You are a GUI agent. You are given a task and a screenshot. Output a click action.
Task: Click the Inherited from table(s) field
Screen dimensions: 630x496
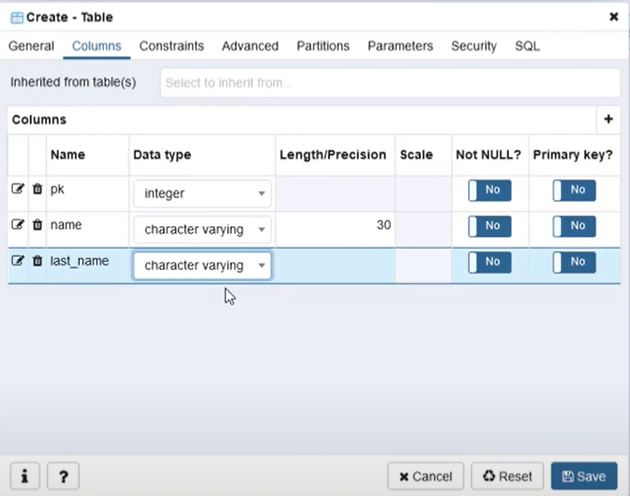tap(390, 83)
